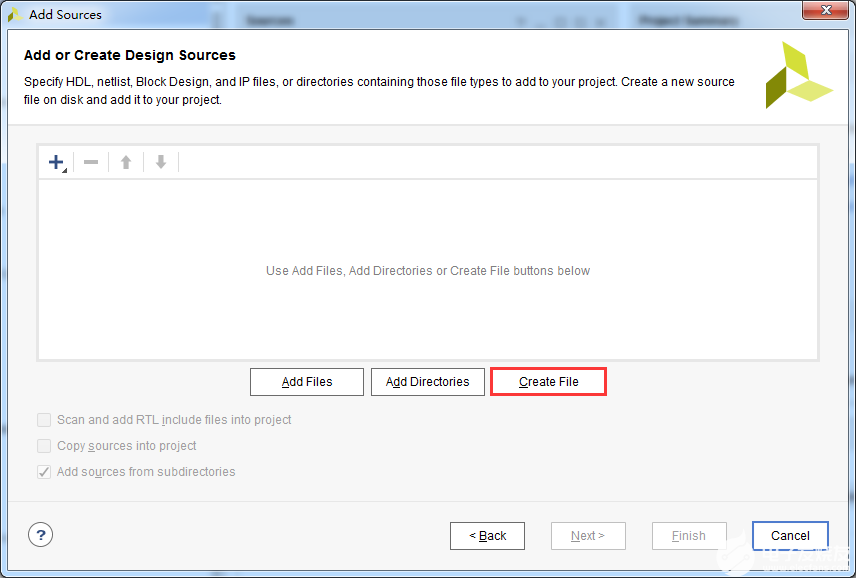Click the plus Add sources toolbar icon
This screenshot has width=856, height=578.
pos(56,162)
